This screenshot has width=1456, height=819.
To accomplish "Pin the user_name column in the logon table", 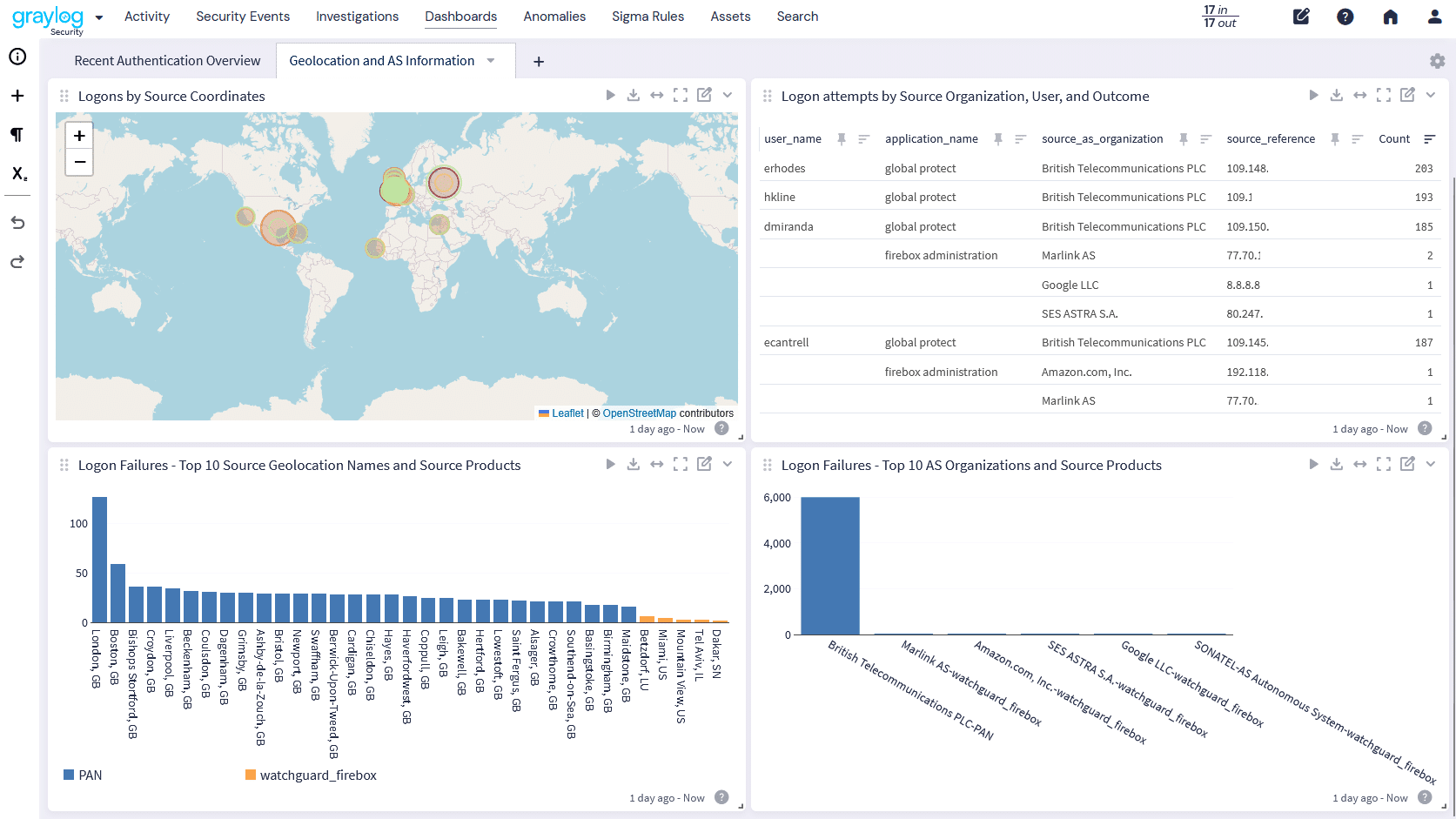I will [x=842, y=138].
